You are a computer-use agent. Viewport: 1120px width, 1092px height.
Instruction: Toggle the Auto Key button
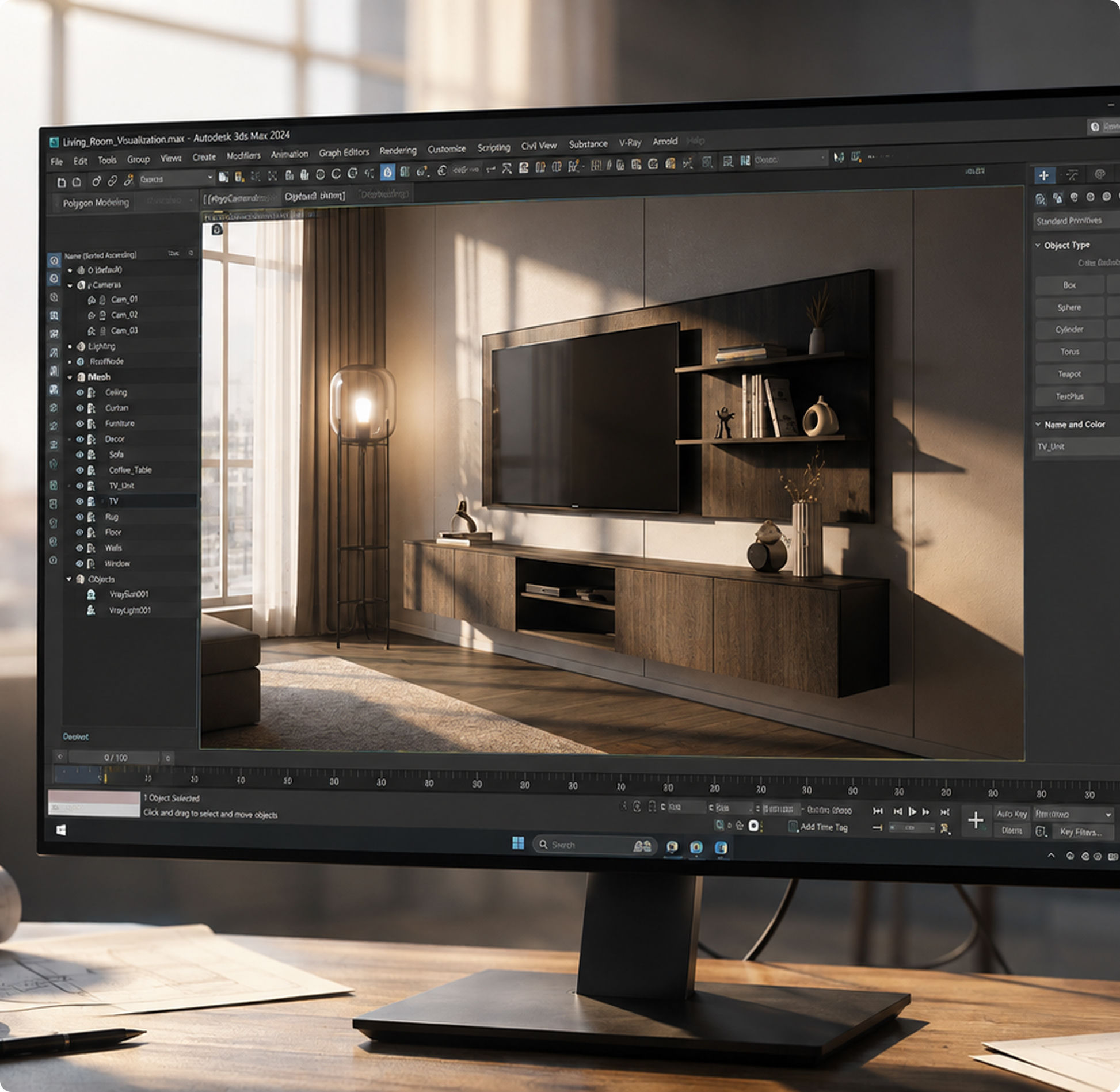coord(1012,814)
